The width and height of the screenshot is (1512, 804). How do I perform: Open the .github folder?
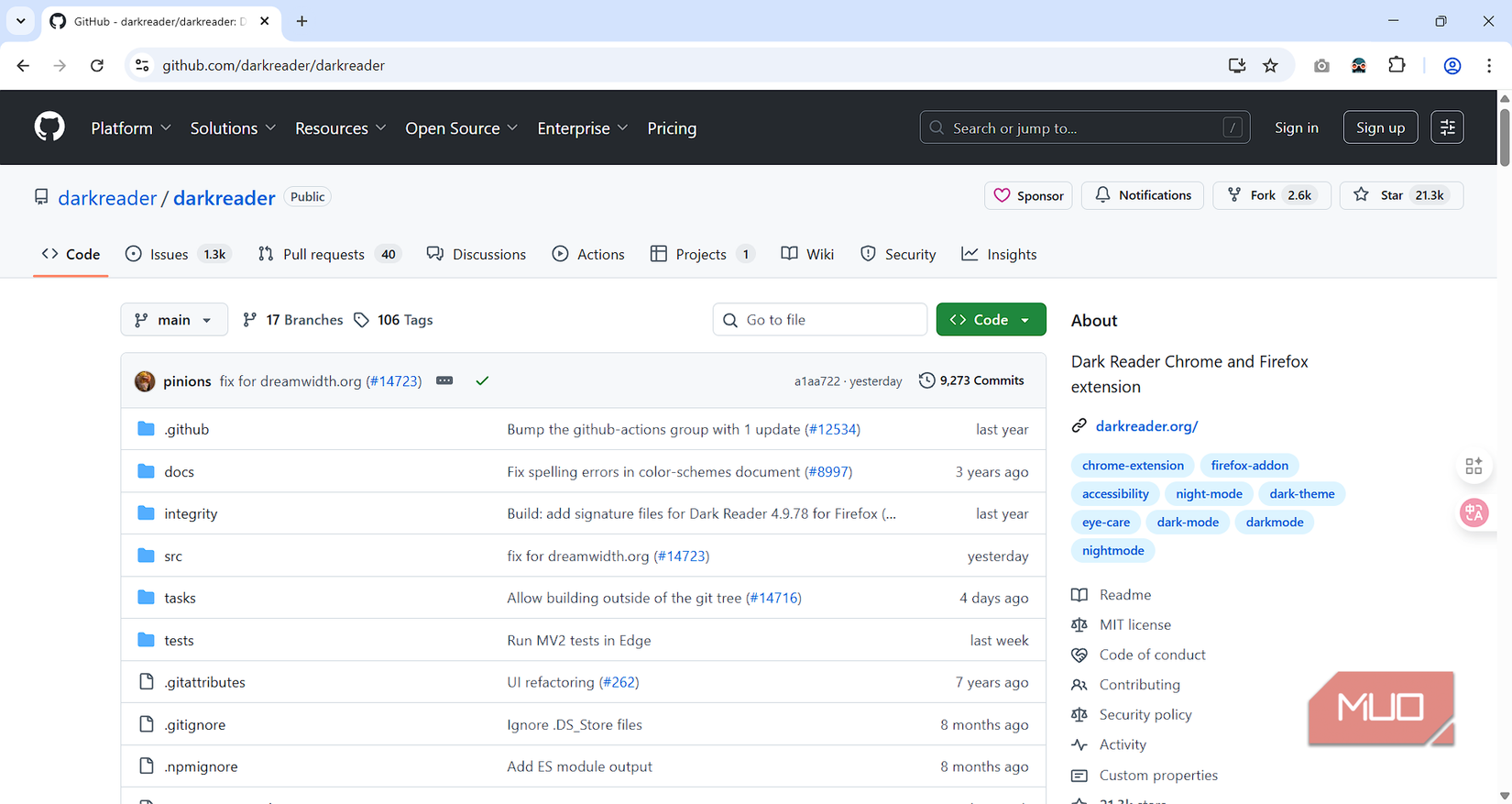click(x=187, y=429)
